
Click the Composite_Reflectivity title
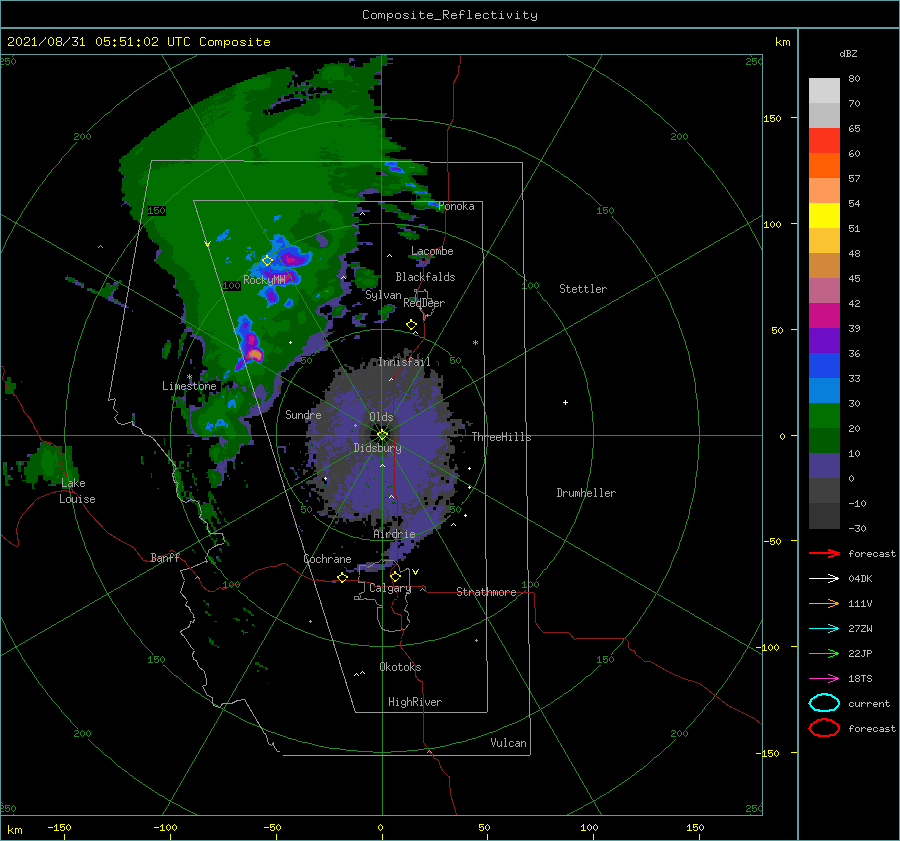coord(449,15)
